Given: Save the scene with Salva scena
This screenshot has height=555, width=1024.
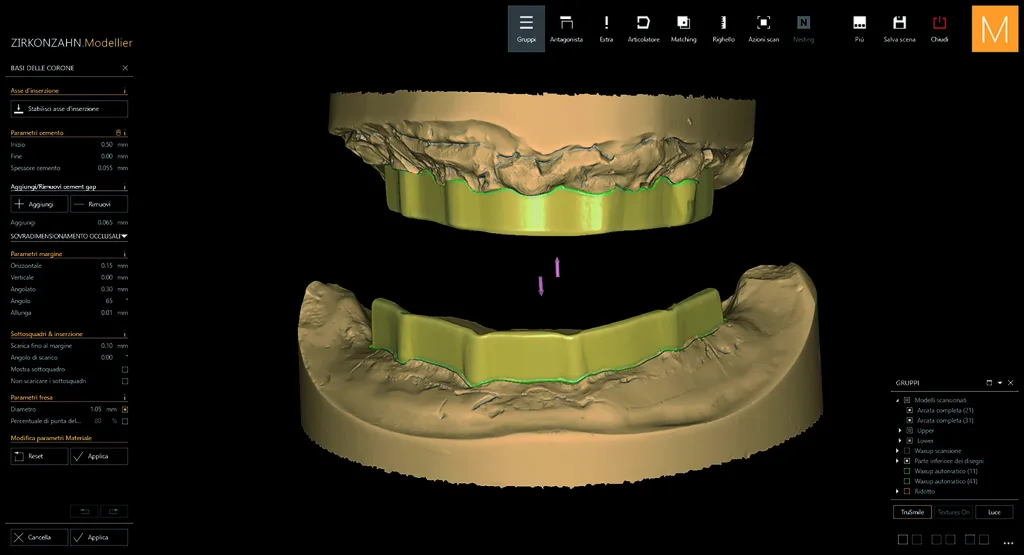Looking at the screenshot, I should pyautogui.click(x=899, y=29).
